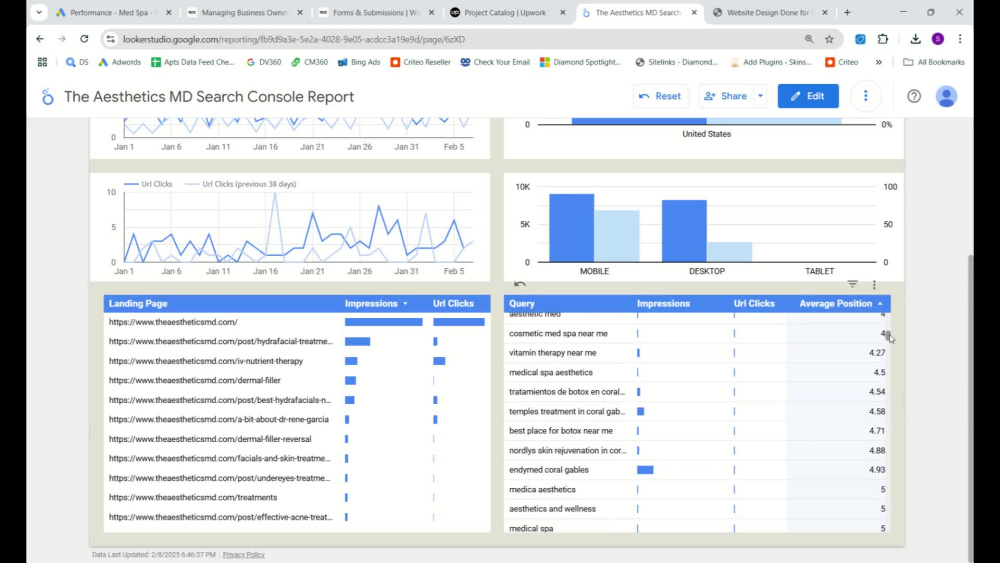The image size is (1000, 563).
Task: Open the Bing Ads bookmark
Action: pos(359,62)
